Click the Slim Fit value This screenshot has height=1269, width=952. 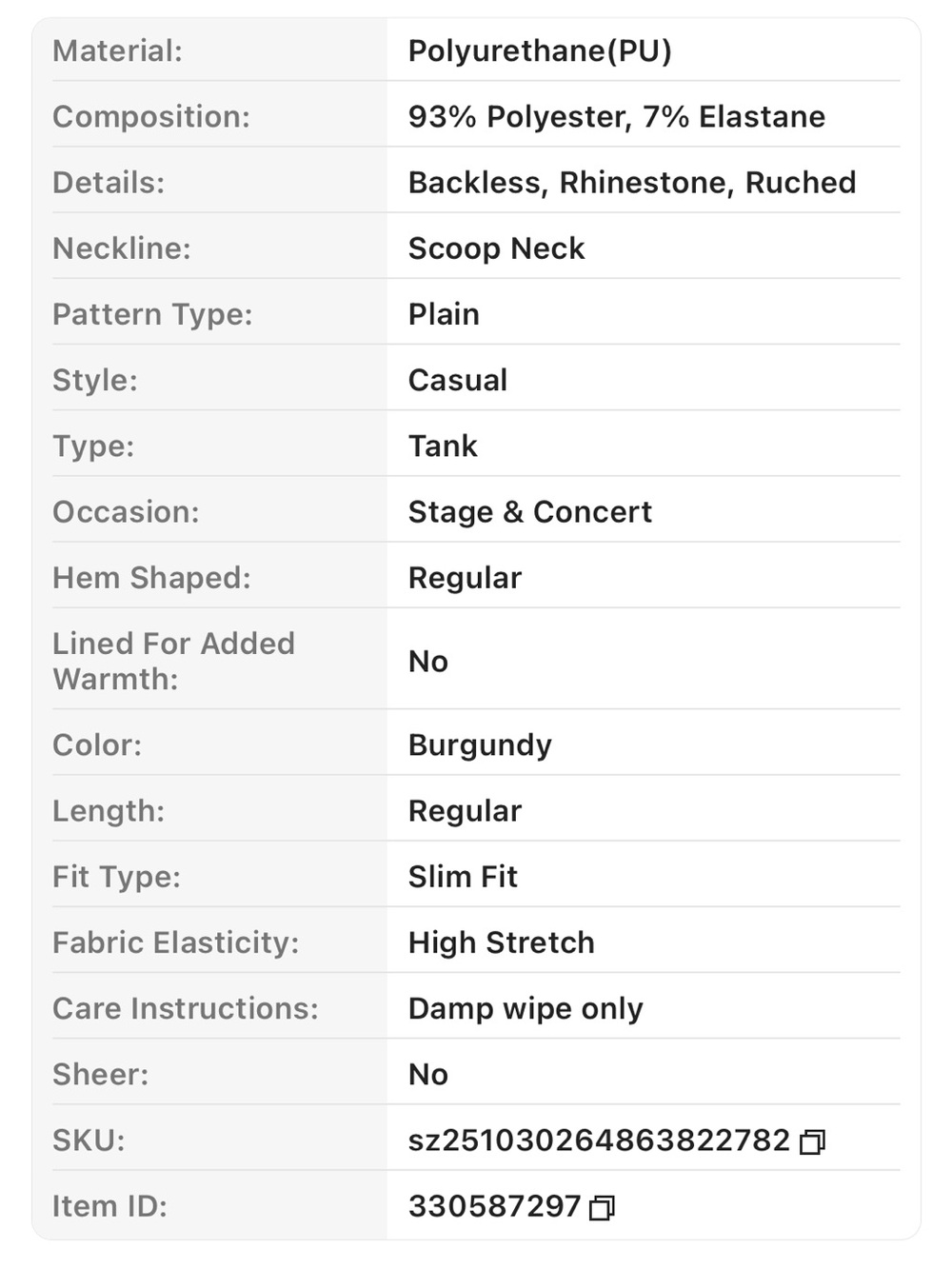pos(463,876)
